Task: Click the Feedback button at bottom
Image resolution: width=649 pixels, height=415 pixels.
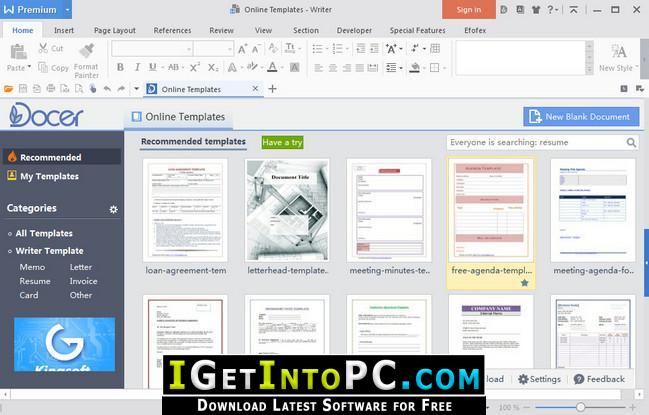Action: point(599,379)
